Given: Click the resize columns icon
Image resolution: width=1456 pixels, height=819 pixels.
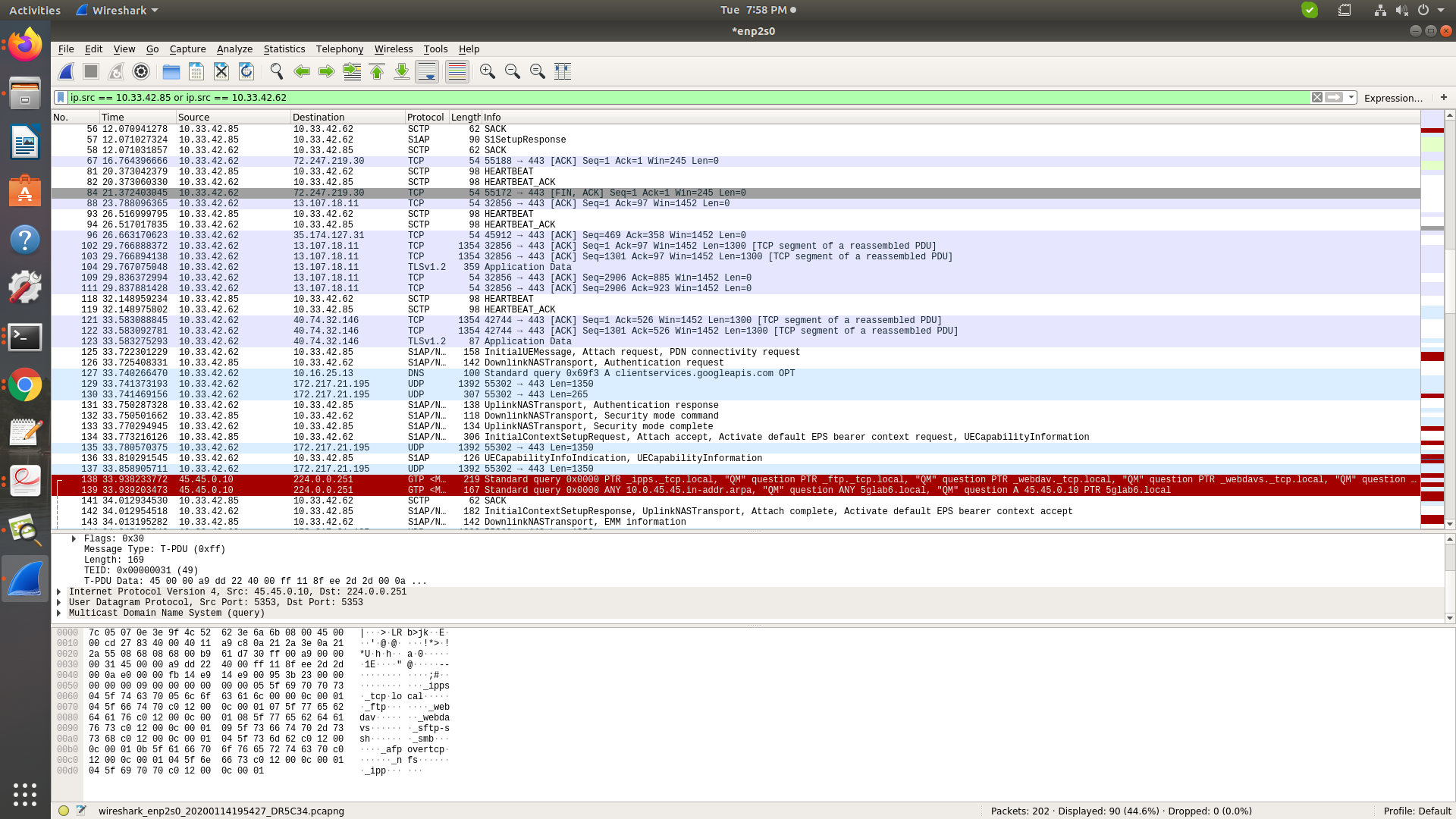Looking at the screenshot, I should (x=563, y=71).
